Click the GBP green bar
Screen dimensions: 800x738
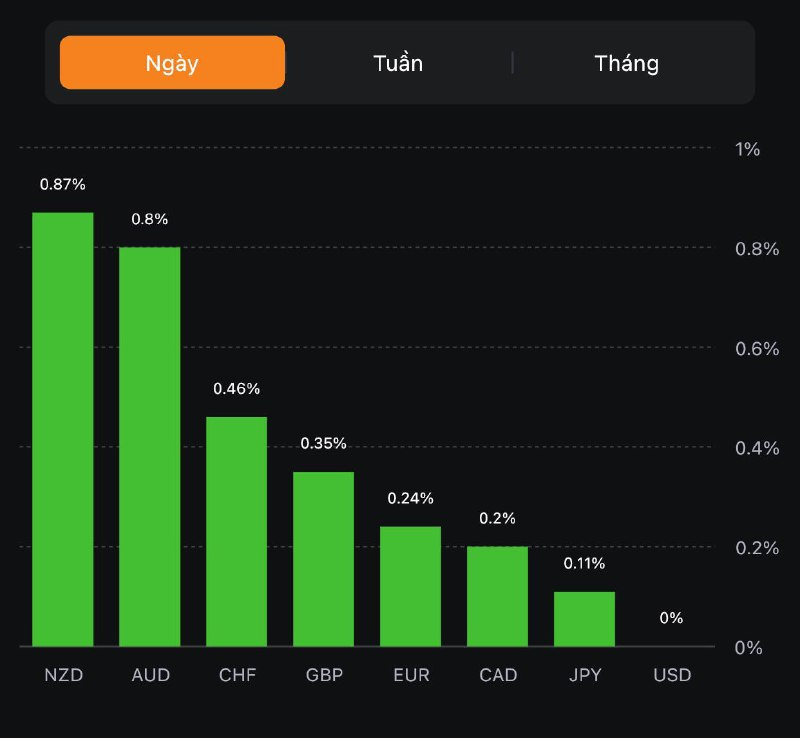pos(324,558)
